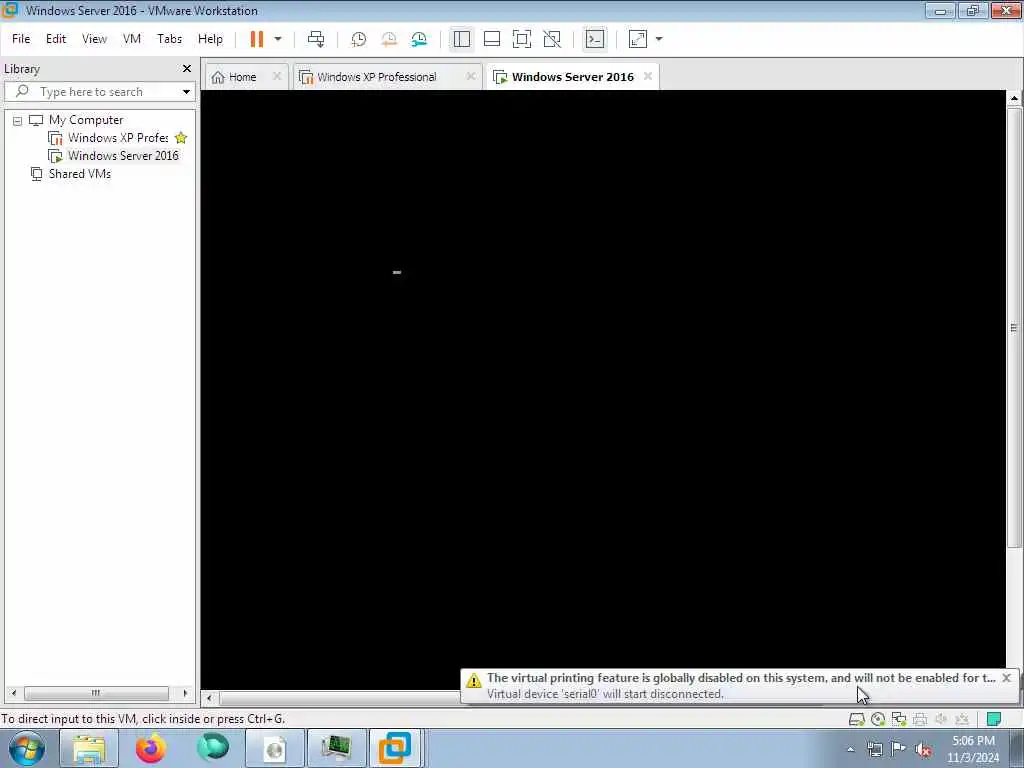Click the CD/DVD drive status icon
The image size is (1024, 768).
878,720
